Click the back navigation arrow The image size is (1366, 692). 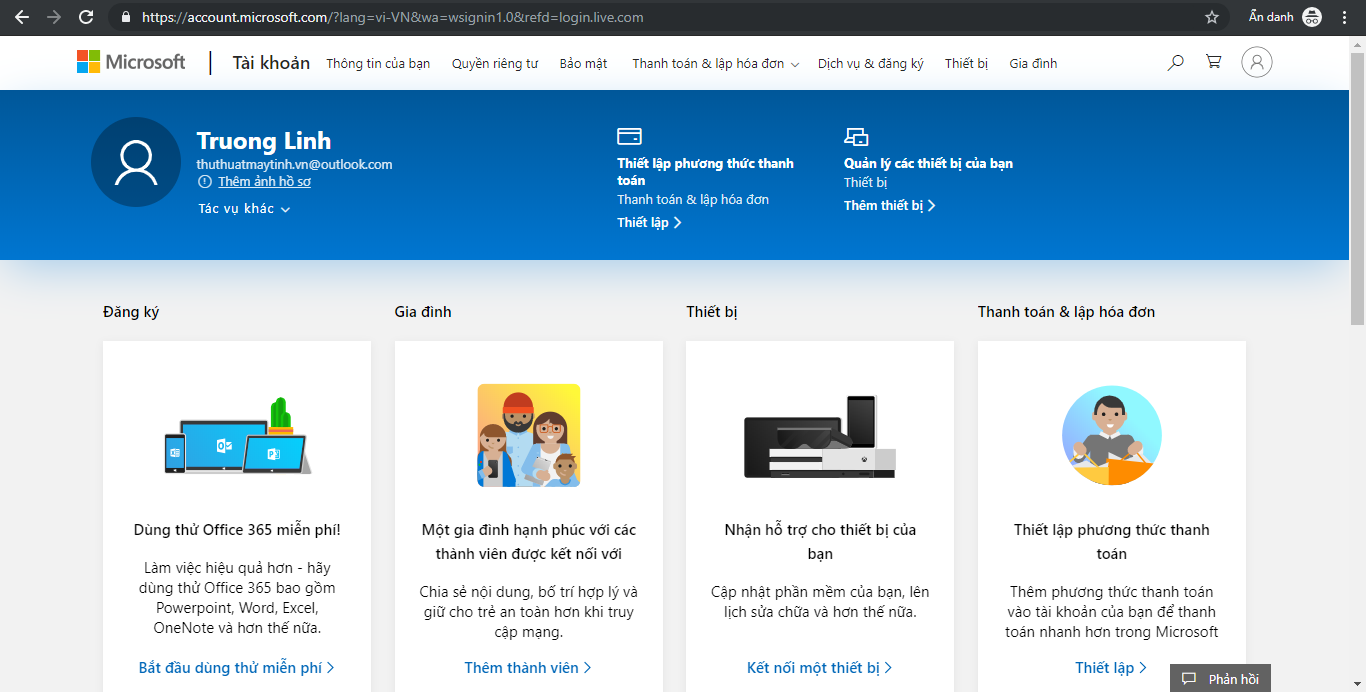(x=21, y=17)
